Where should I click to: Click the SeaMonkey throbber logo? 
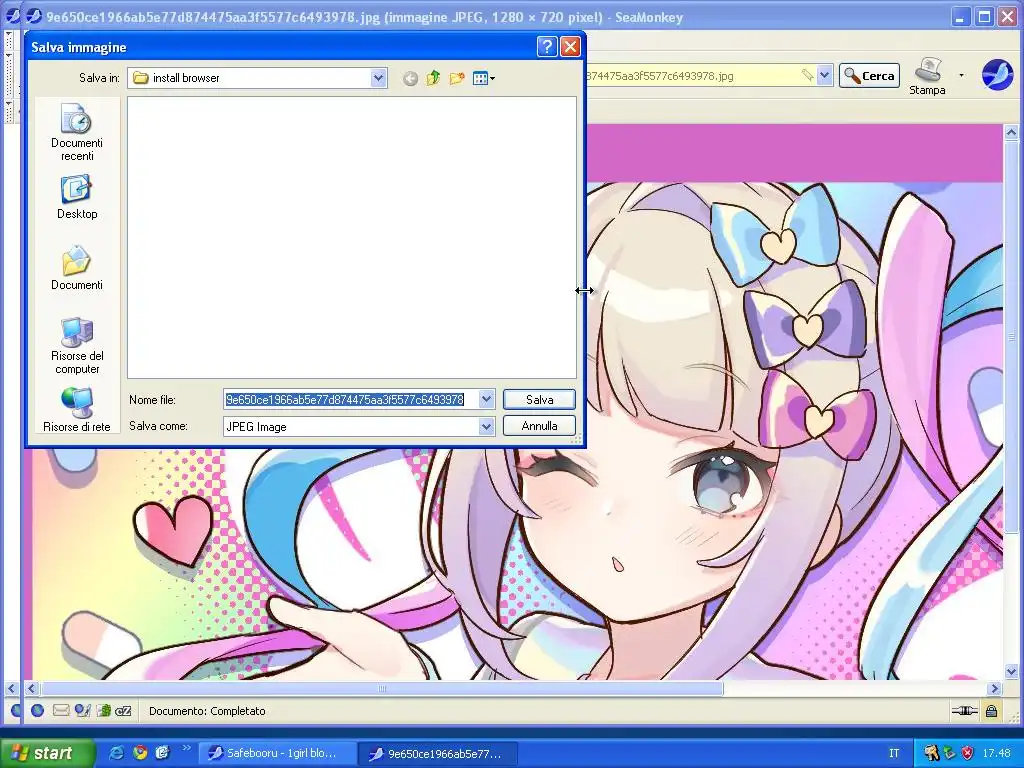click(x=997, y=74)
